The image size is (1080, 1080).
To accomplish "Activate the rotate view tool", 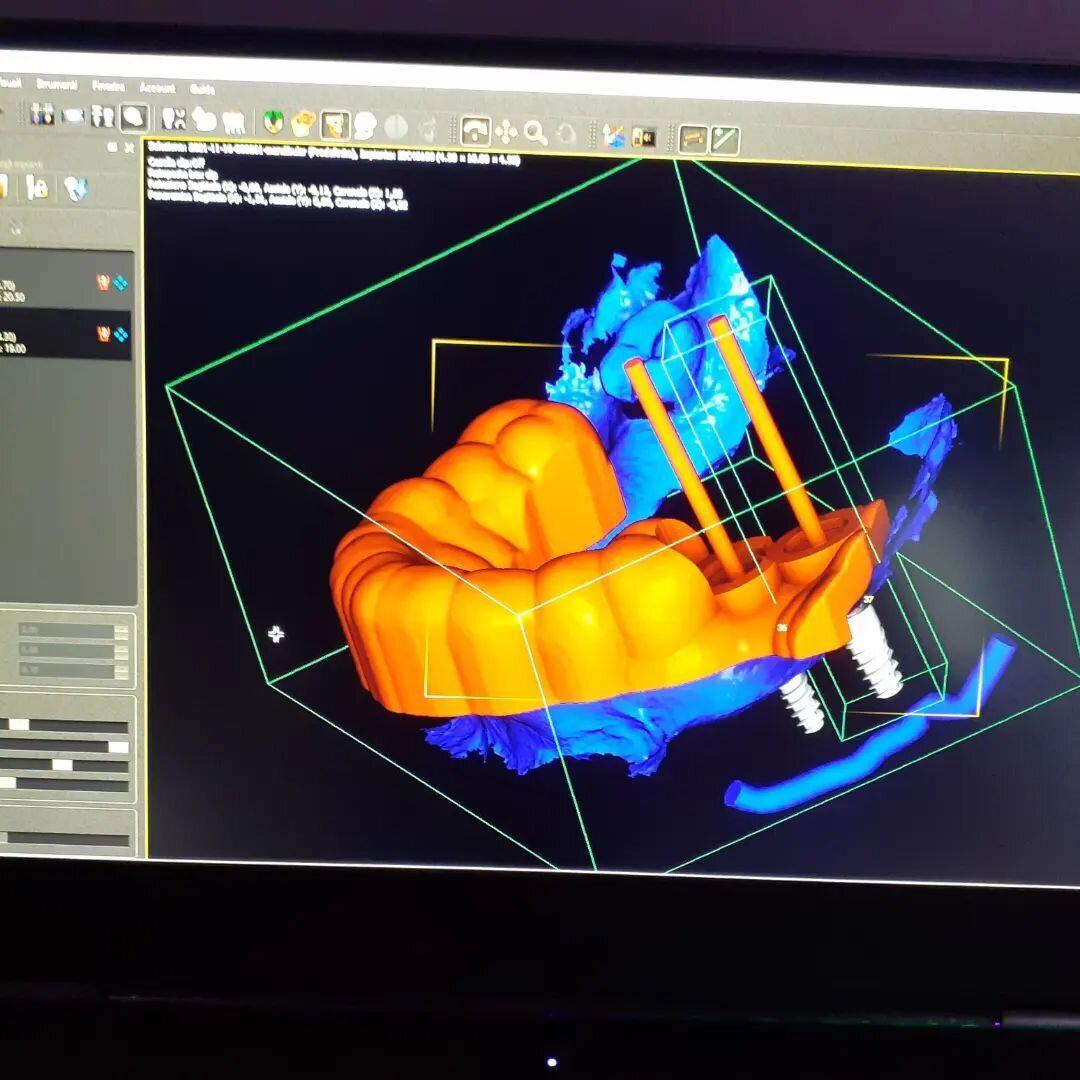I will point(475,130).
